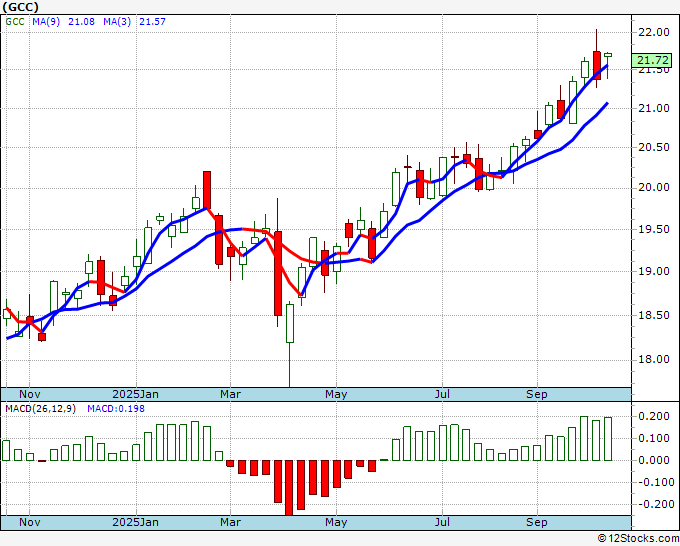Click the 22.00 price axis label
The image size is (680, 546).
pos(654,32)
